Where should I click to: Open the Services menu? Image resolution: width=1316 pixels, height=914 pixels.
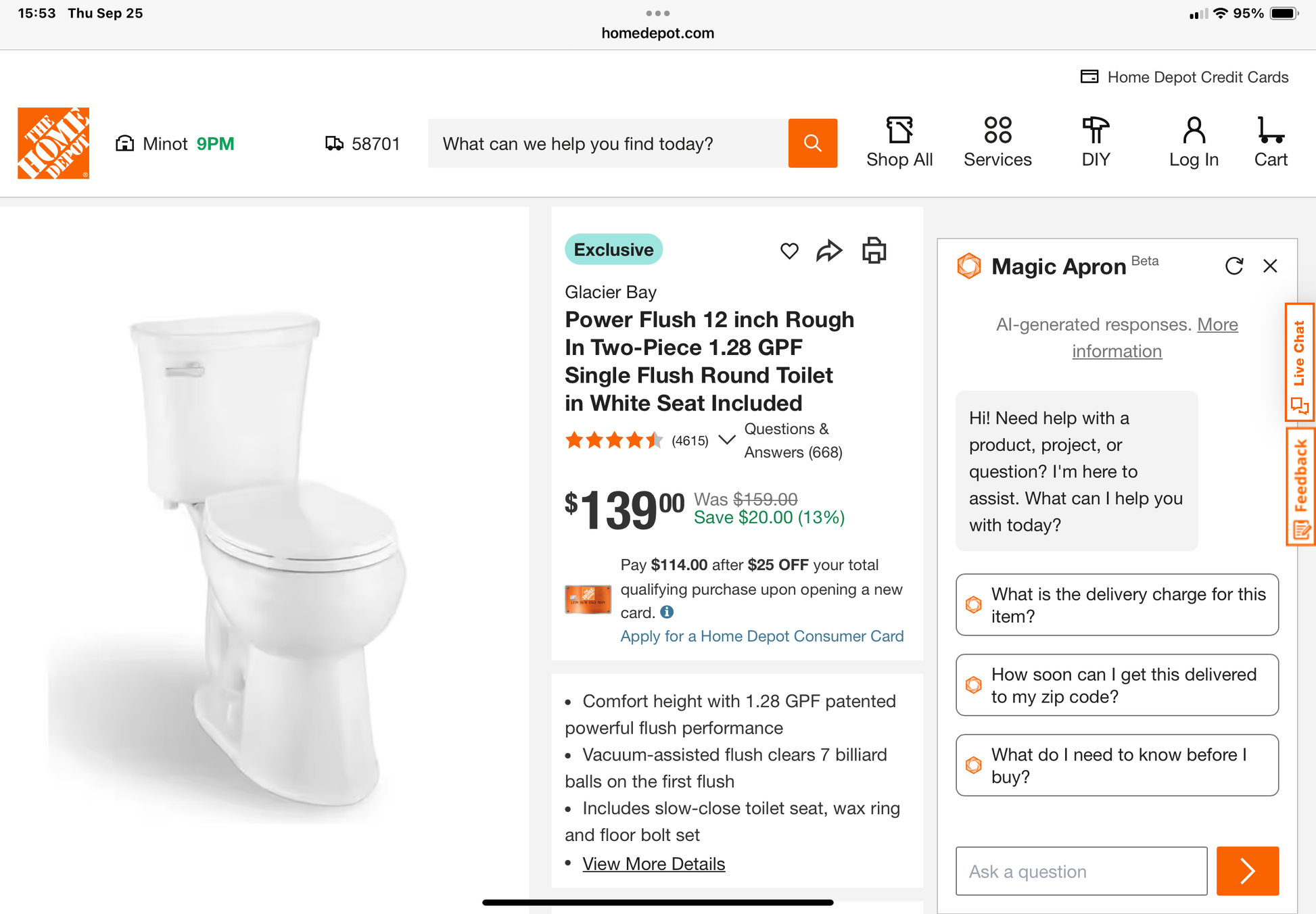[997, 143]
